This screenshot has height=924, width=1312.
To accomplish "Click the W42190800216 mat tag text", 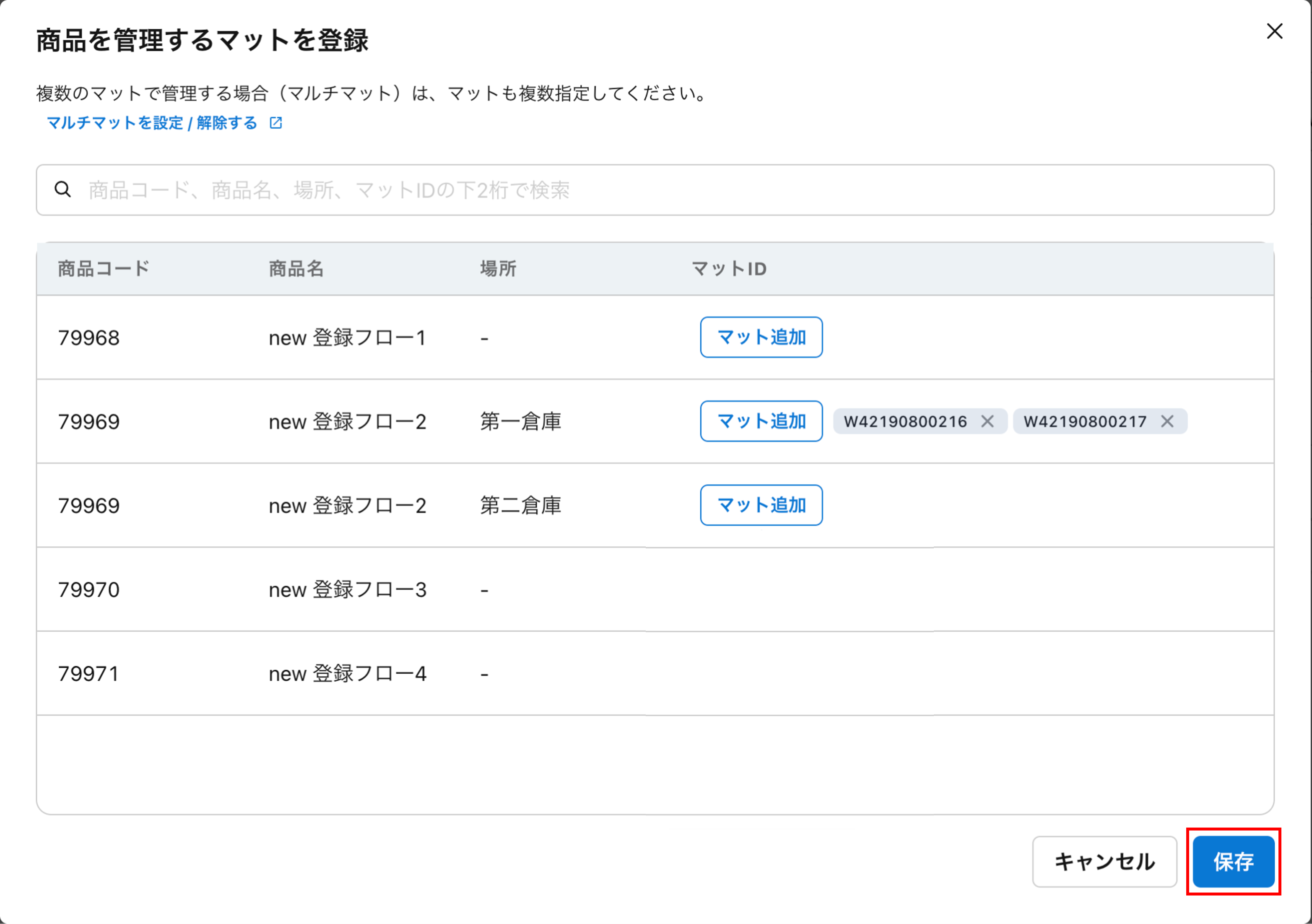I will [x=905, y=422].
